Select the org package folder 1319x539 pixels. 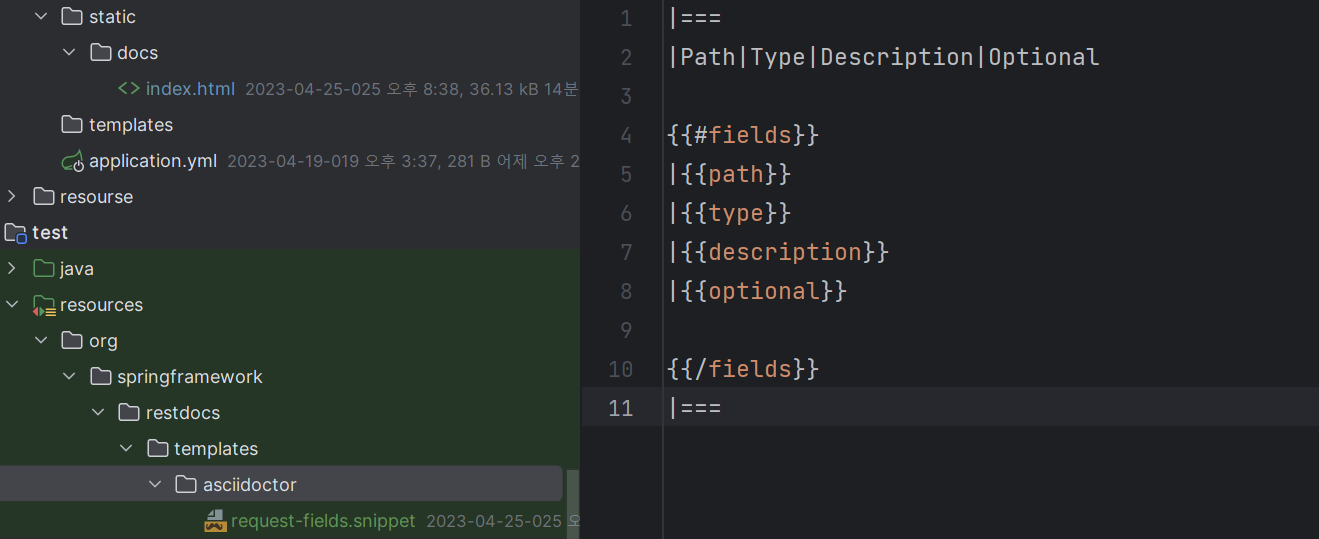pyautogui.click(x=103, y=340)
